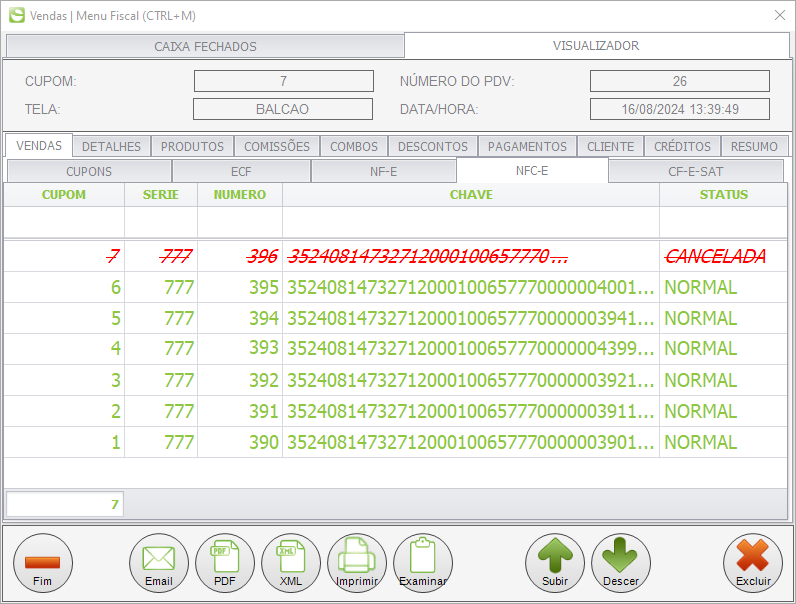Click the CHAVE filter cell under the header
The width and height of the screenshot is (796, 604).
coord(471,222)
